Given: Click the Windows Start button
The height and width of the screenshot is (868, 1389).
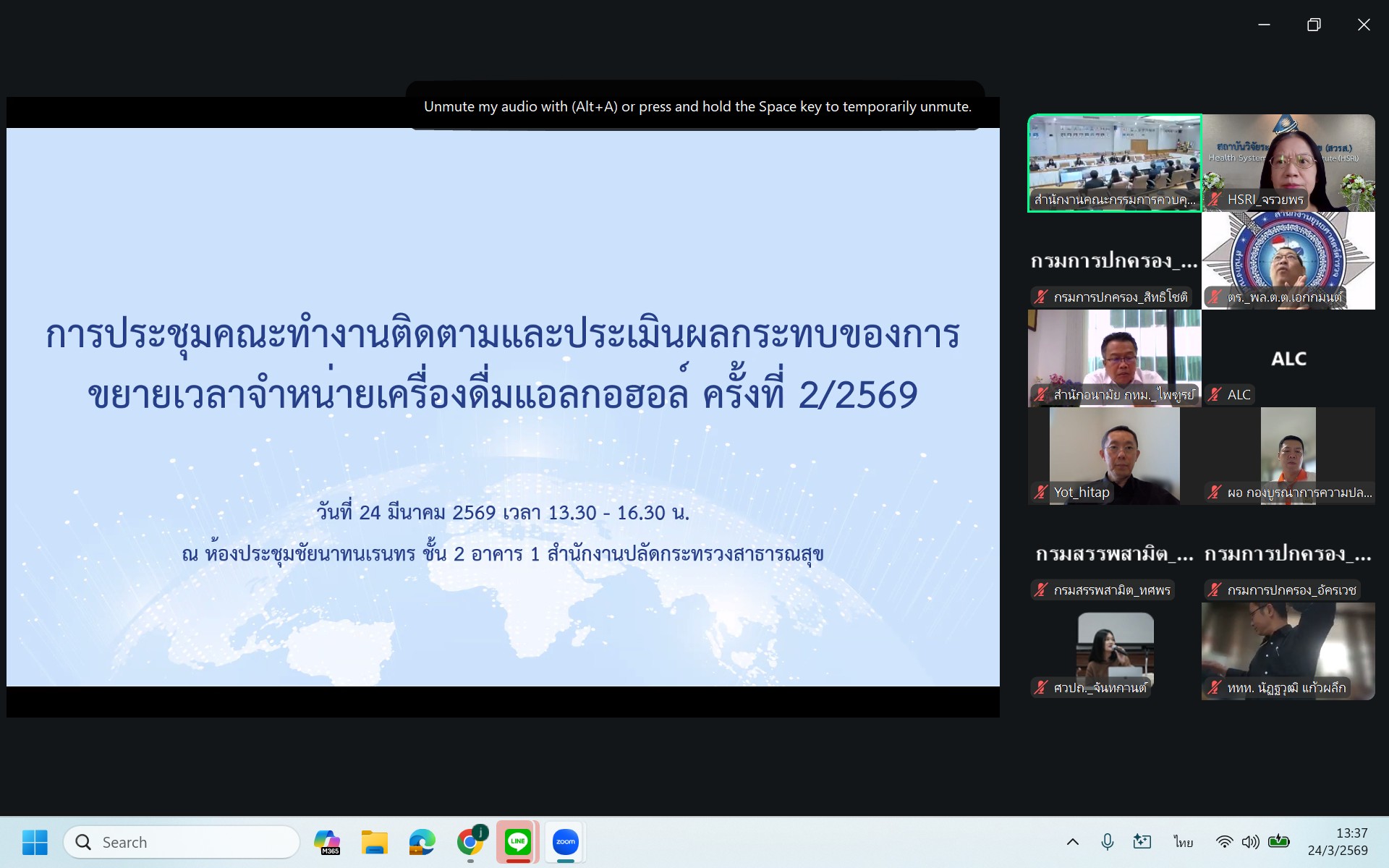Looking at the screenshot, I should pos(35,842).
